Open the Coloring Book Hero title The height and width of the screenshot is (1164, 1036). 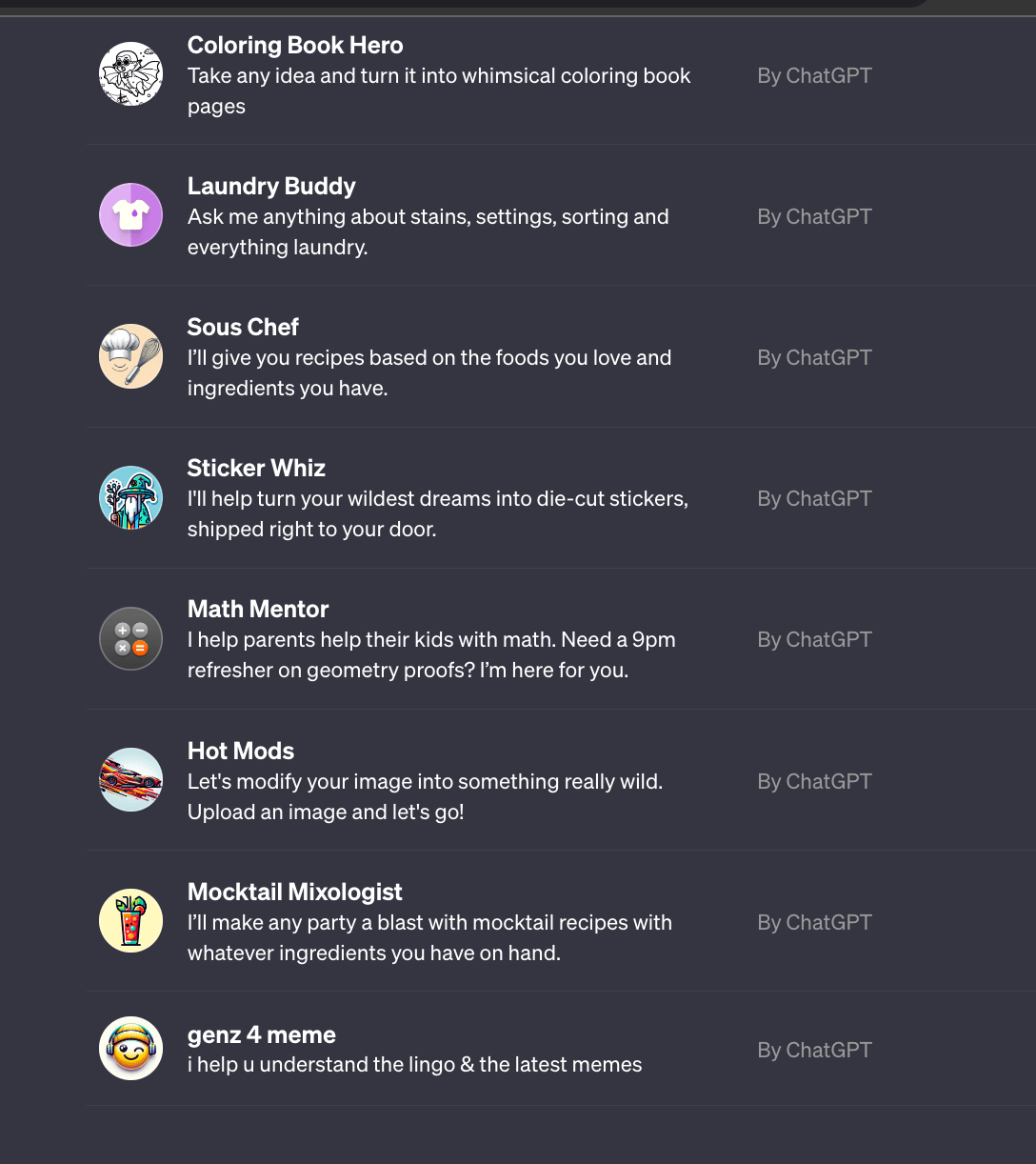pyautogui.click(x=295, y=45)
